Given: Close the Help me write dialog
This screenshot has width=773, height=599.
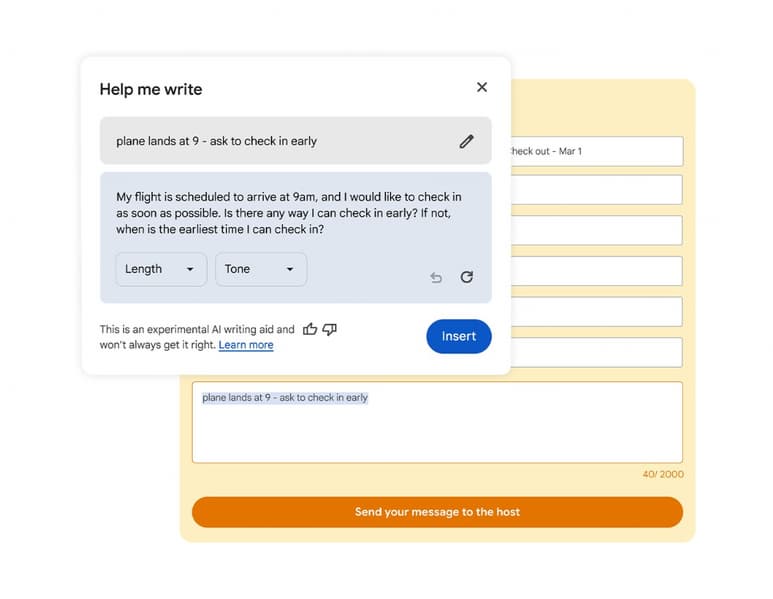Looking at the screenshot, I should tap(482, 87).
